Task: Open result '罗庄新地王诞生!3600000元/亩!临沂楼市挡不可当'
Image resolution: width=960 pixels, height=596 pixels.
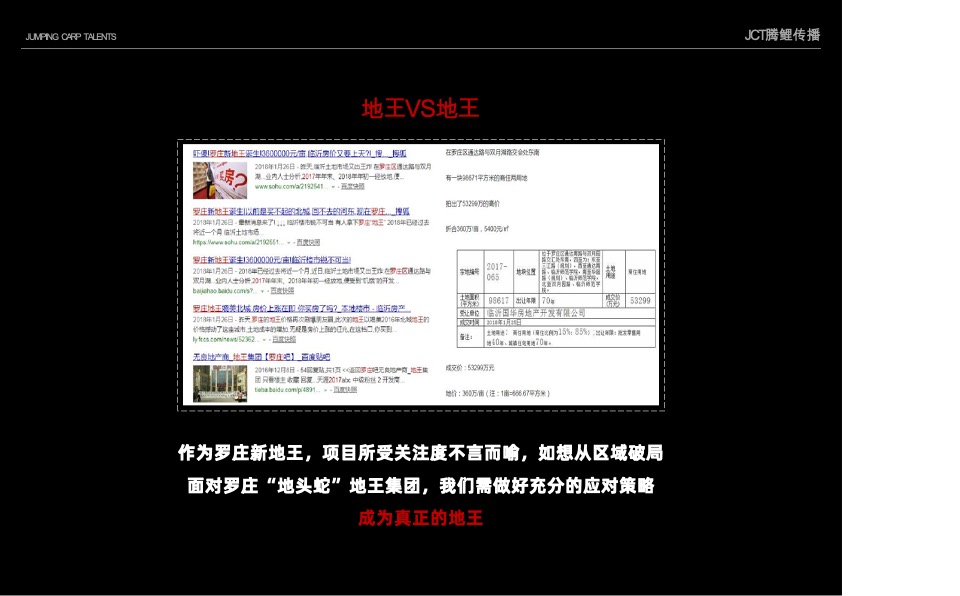Action: [272, 260]
